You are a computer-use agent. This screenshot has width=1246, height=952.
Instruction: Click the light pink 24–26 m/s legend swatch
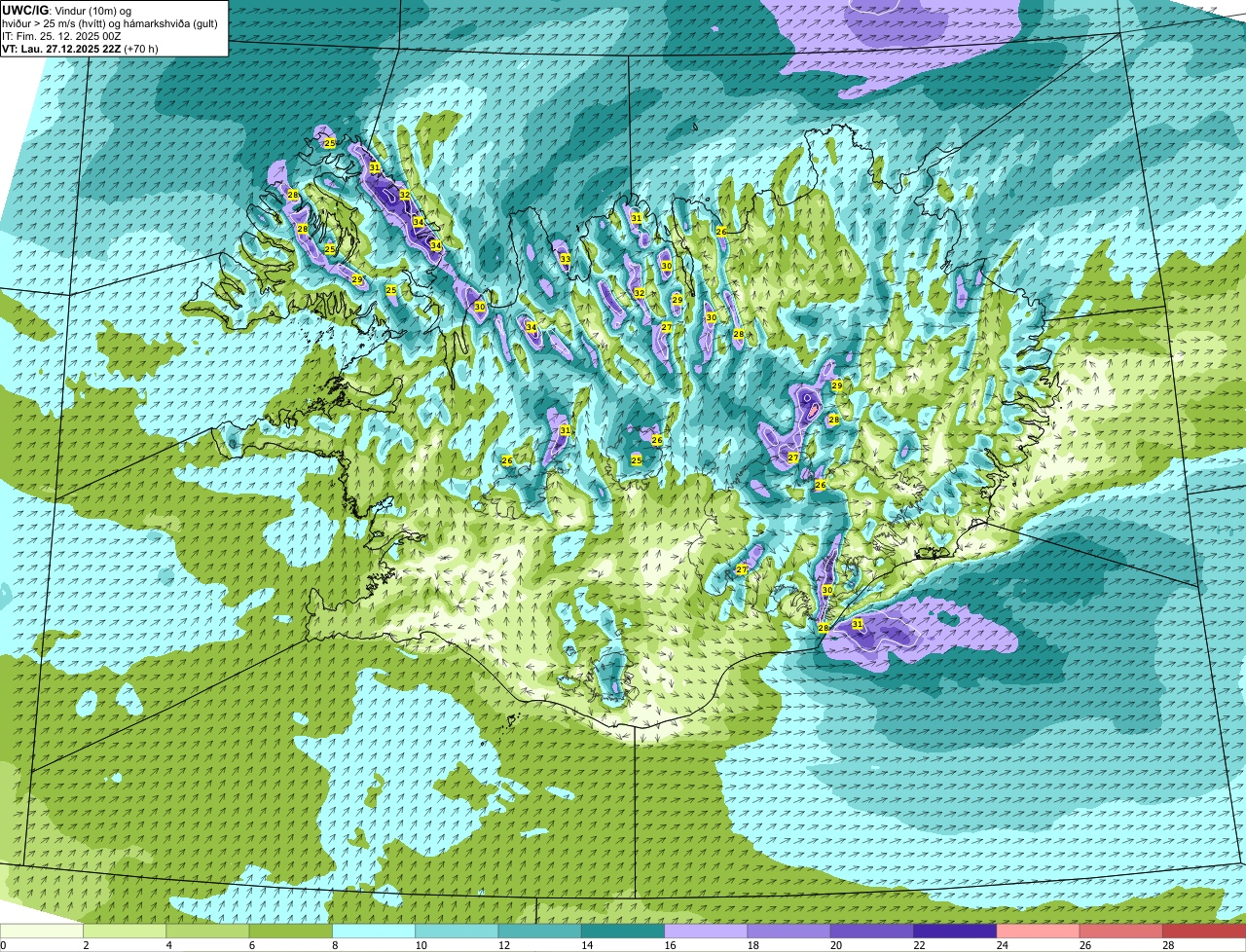(x=1038, y=932)
